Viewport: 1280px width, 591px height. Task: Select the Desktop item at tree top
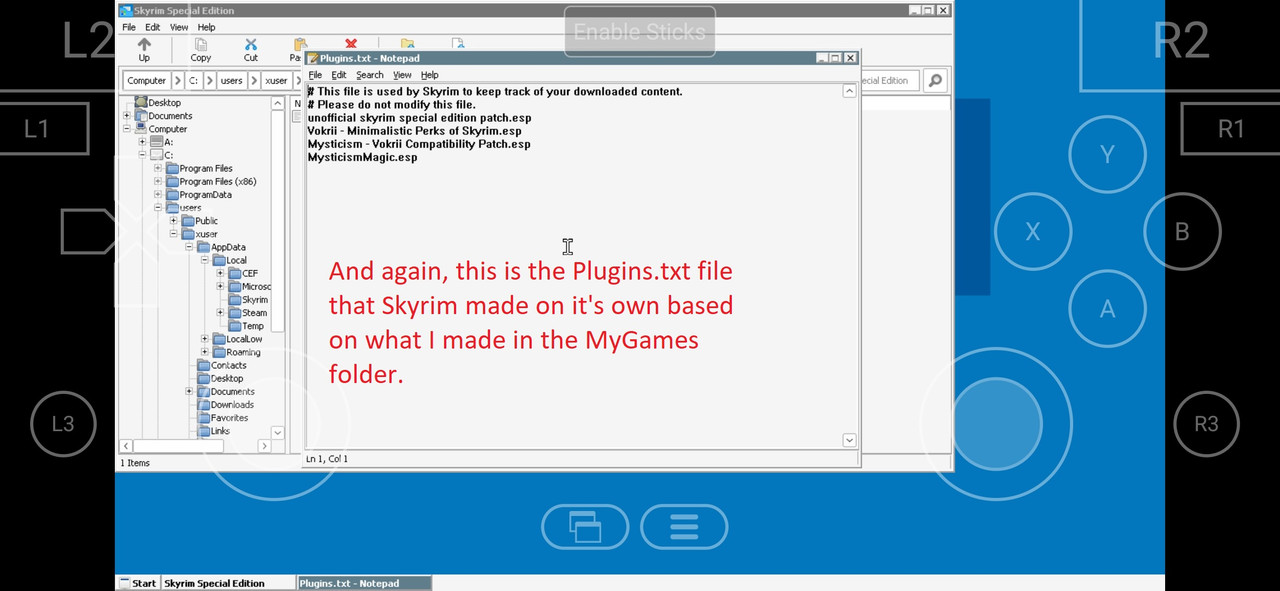158,102
